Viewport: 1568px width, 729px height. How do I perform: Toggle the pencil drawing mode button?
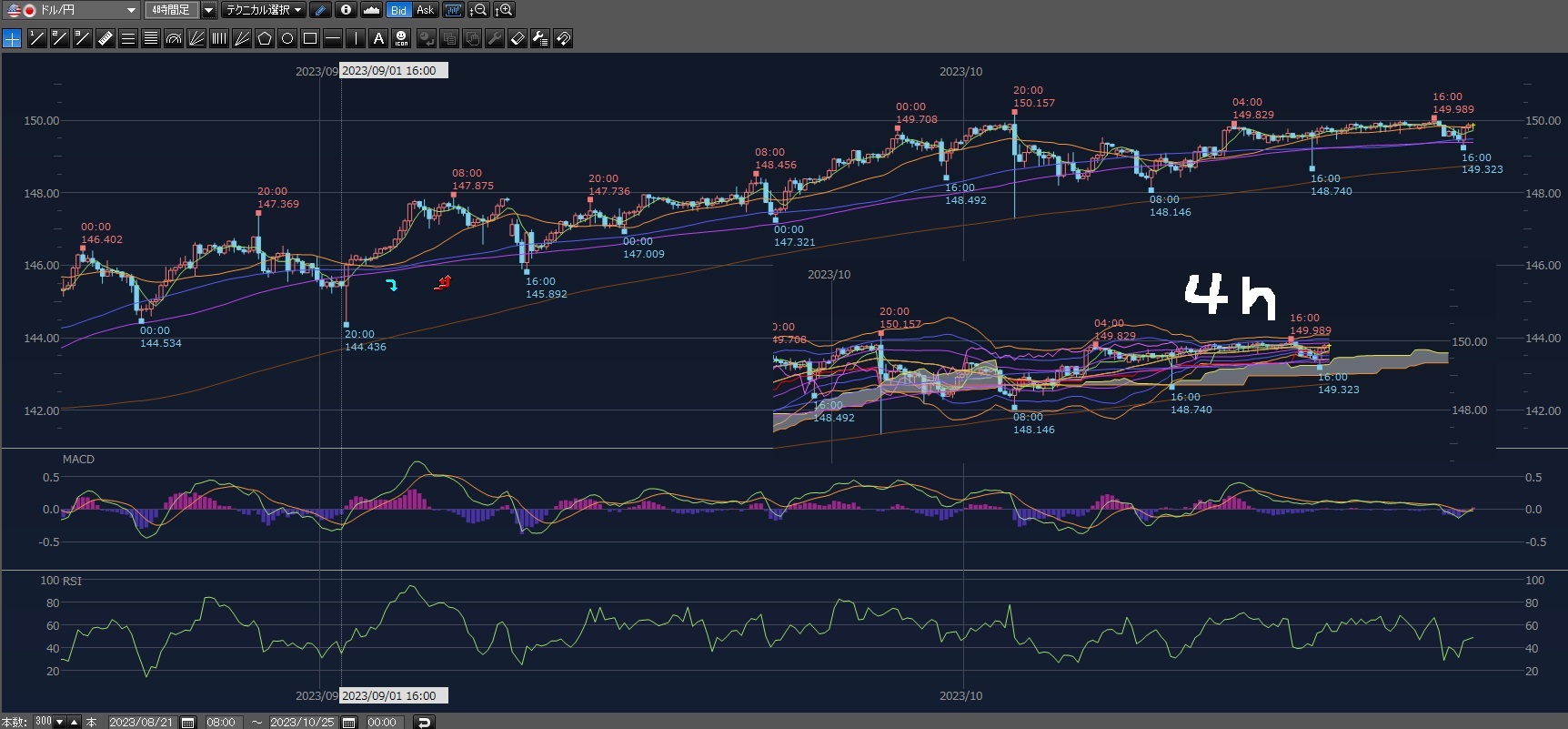point(320,10)
